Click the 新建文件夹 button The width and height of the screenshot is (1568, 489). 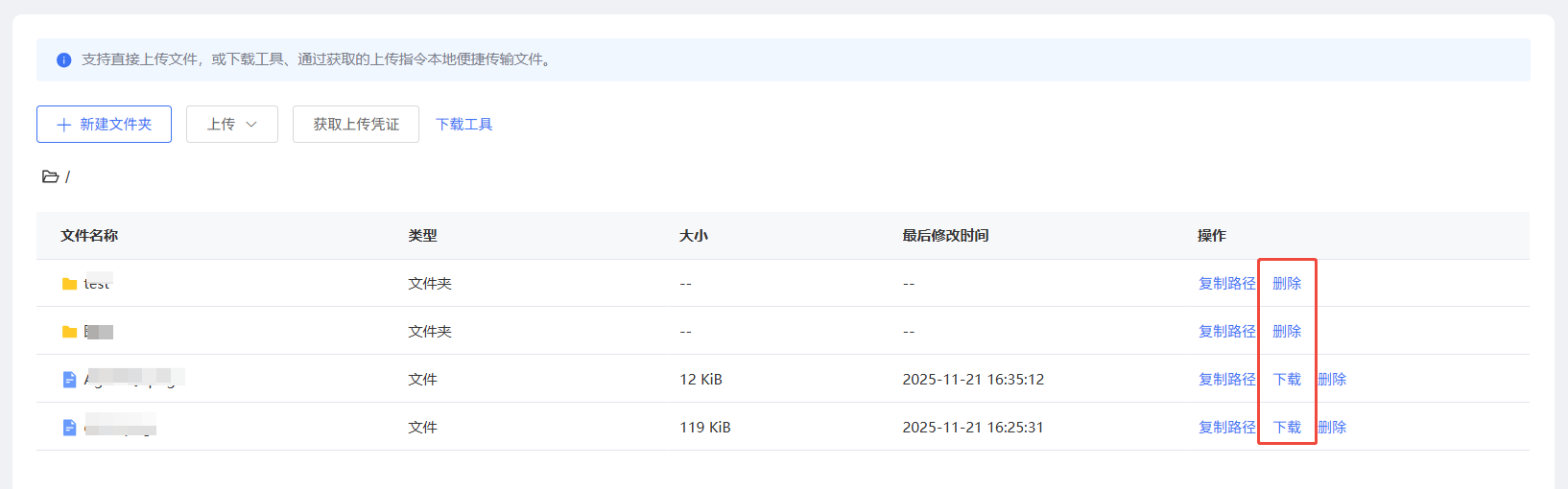tap(104, 125)
